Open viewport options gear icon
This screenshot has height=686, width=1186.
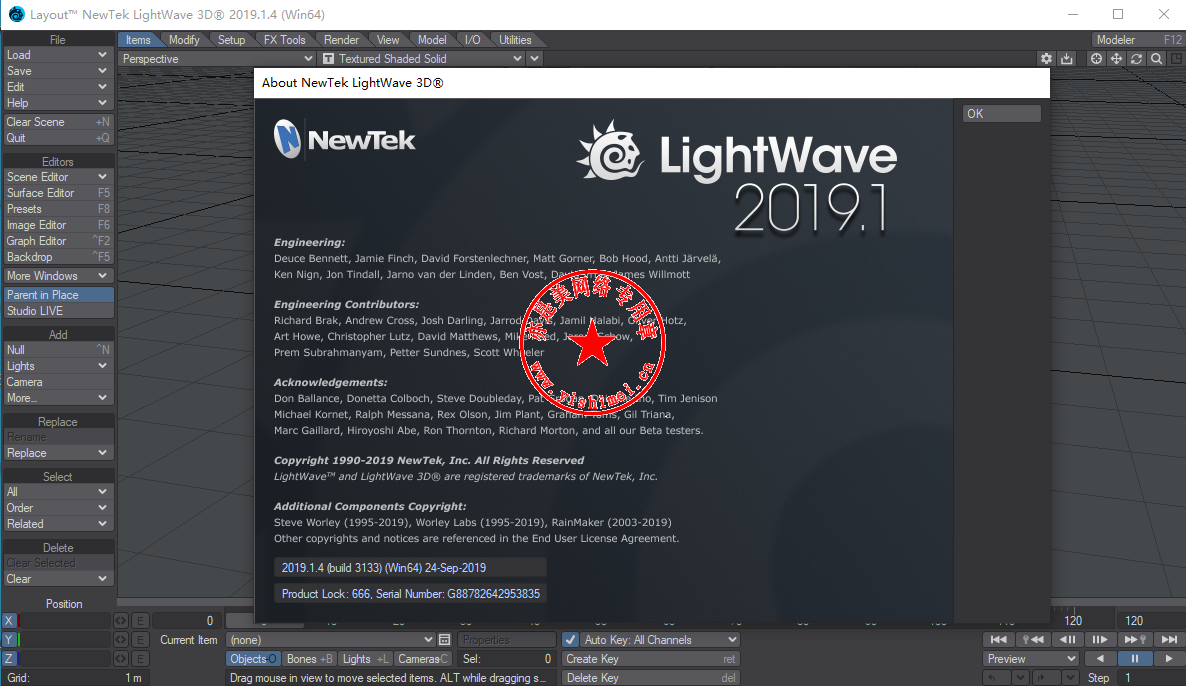1046,58
